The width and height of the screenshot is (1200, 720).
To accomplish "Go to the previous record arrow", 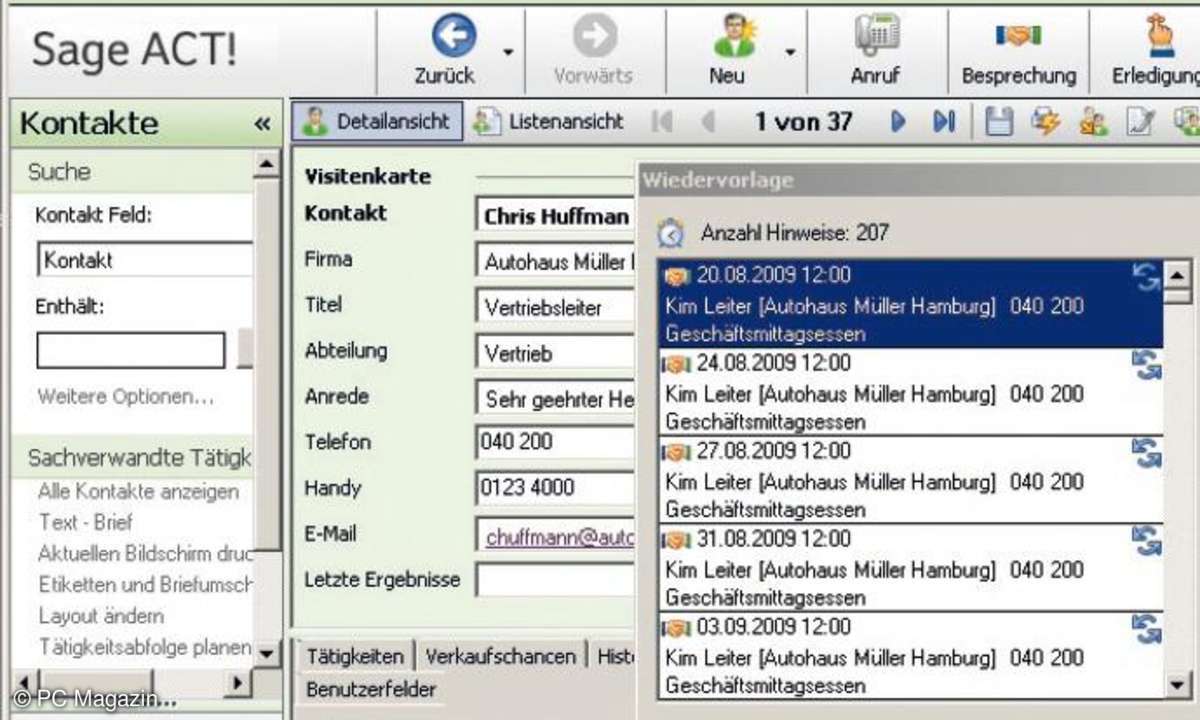I will coord(708,122).
